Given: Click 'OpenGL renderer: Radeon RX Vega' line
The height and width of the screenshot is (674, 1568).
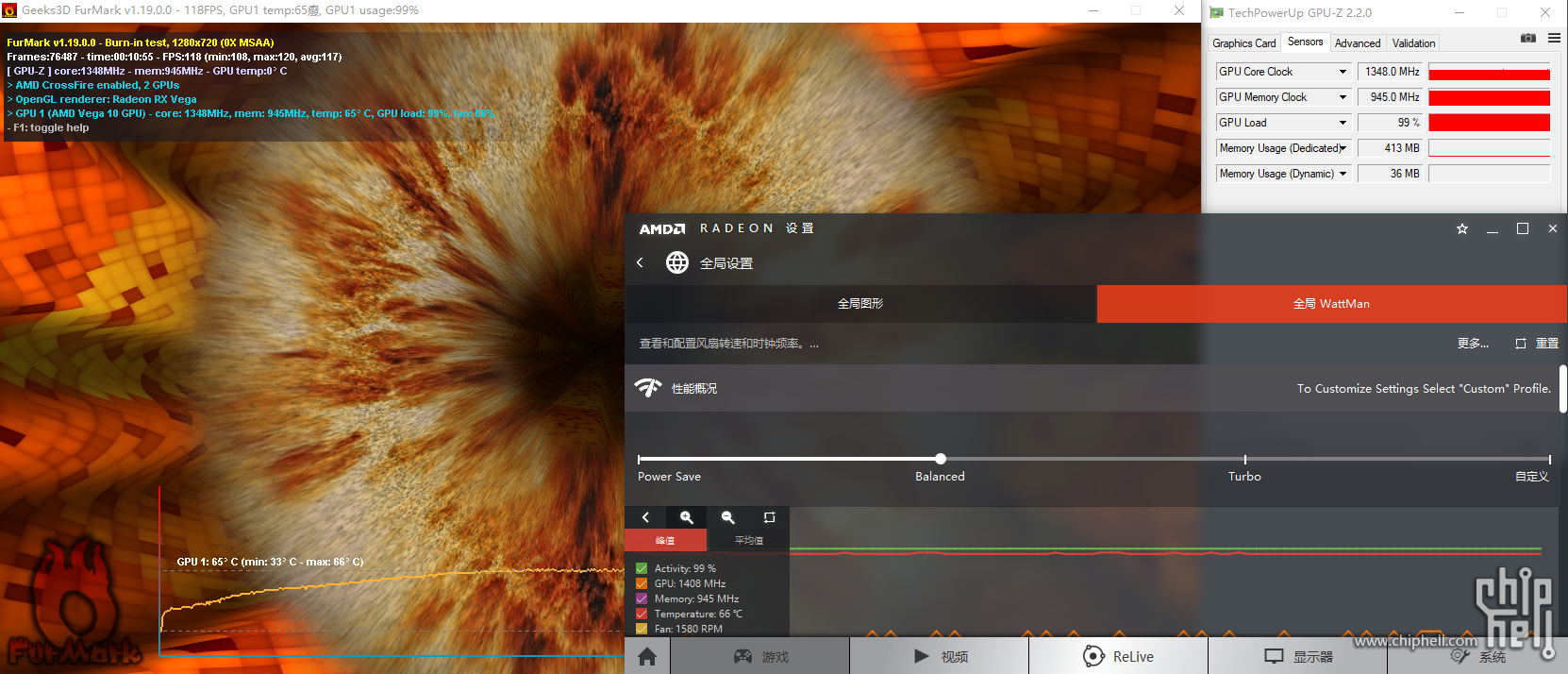Looking at the screenshot, I should pos(102,99).
